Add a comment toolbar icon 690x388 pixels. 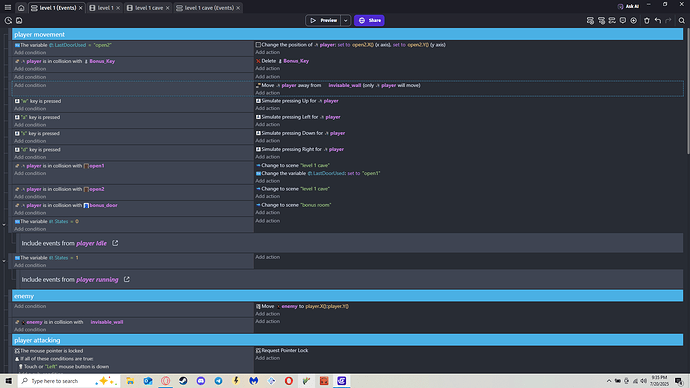tap(623, 20)
